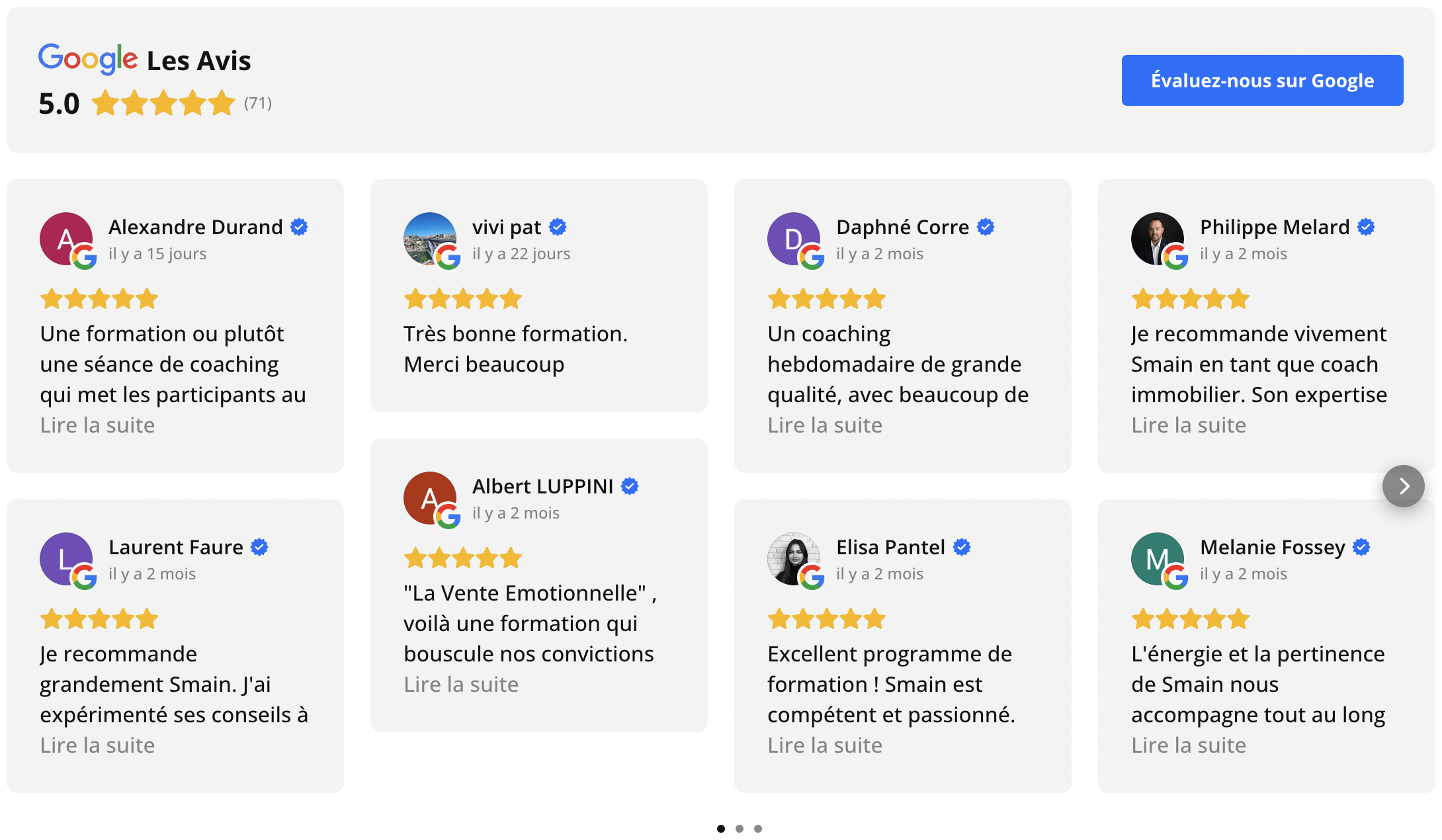Image resolution: width=1442 pixels, height=840 pixels.
Task: Show next reviews with the arrow button
Action: click(1403, 486)
